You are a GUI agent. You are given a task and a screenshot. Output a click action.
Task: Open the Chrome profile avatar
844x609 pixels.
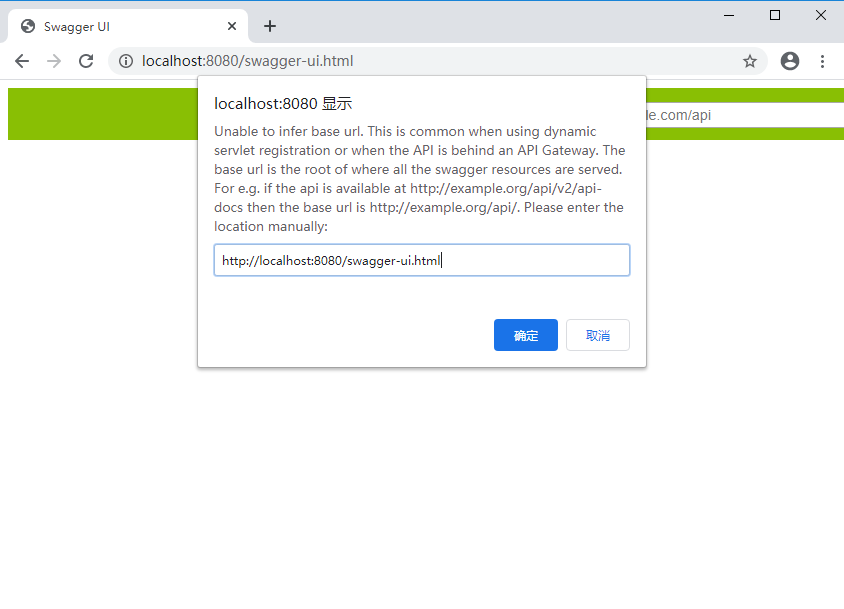tap(790, 61)
